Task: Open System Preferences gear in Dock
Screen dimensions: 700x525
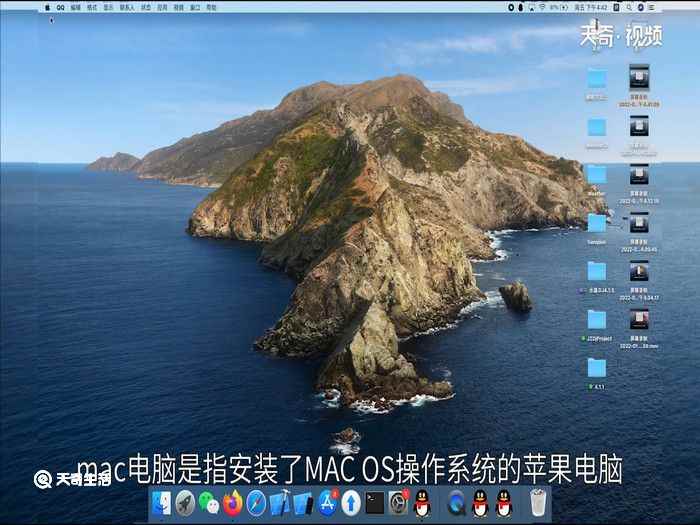Action: pyautogui.click(x=398, y=503)
